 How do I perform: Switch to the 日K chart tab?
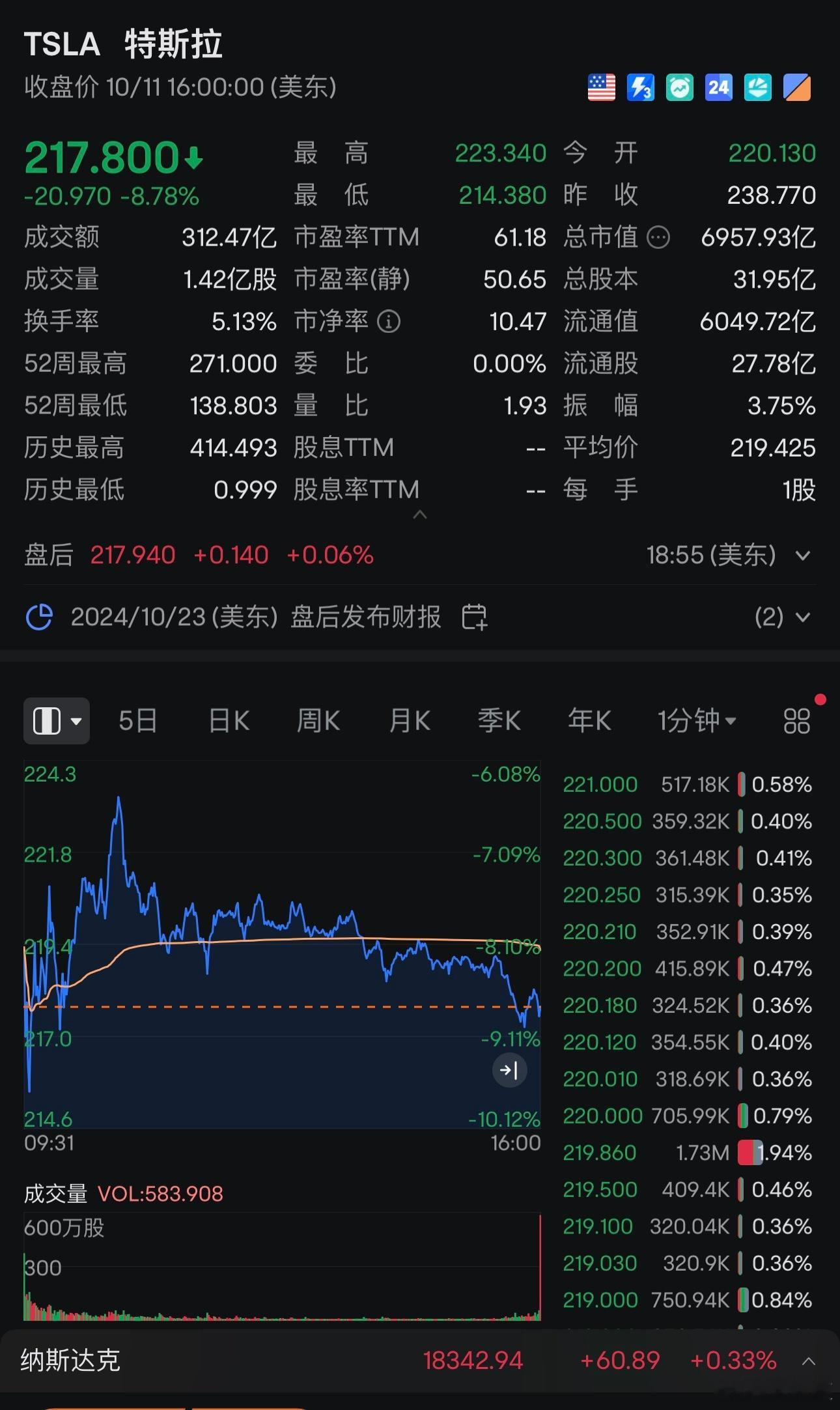pos(229,721)
